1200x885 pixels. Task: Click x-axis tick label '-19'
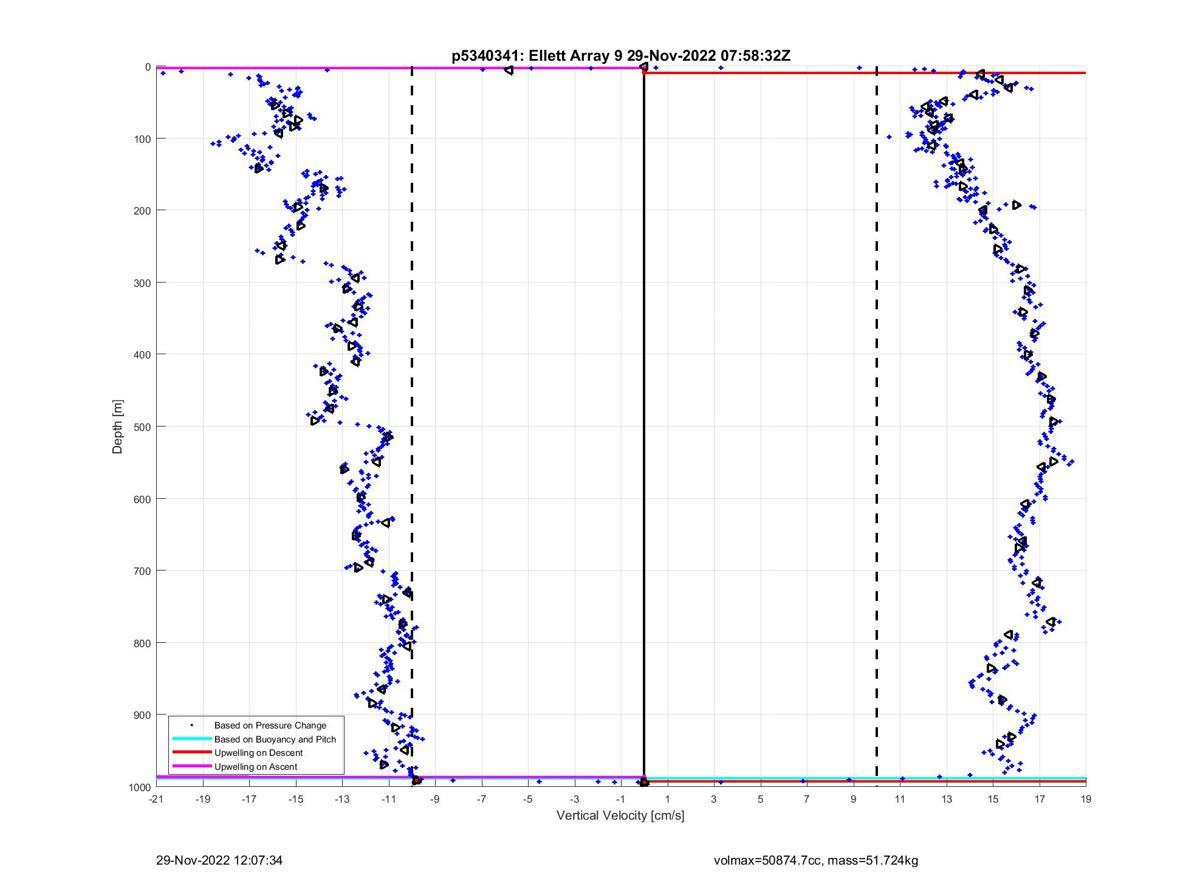point(203,800)
